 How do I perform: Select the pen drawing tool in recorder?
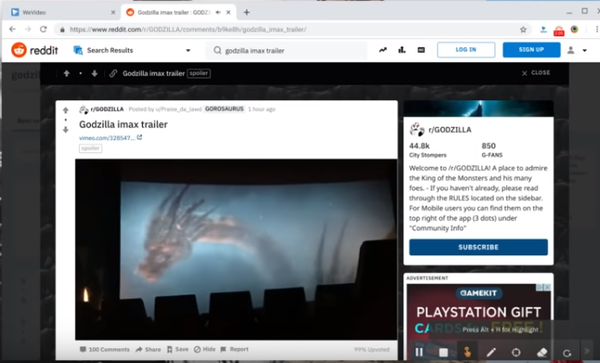pyautogui.click(x=491, y=352)
